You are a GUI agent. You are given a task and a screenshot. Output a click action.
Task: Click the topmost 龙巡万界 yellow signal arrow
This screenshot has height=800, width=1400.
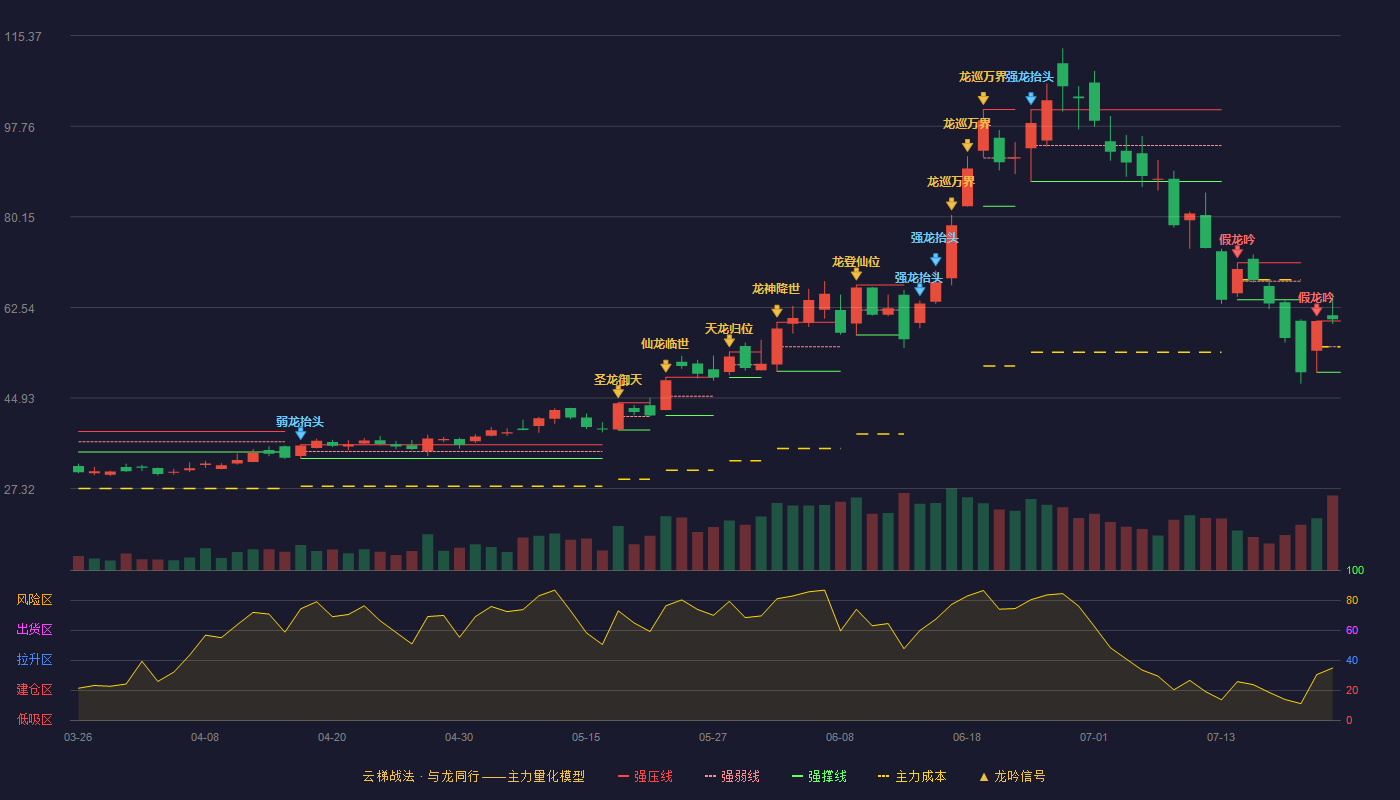(983, 99)
